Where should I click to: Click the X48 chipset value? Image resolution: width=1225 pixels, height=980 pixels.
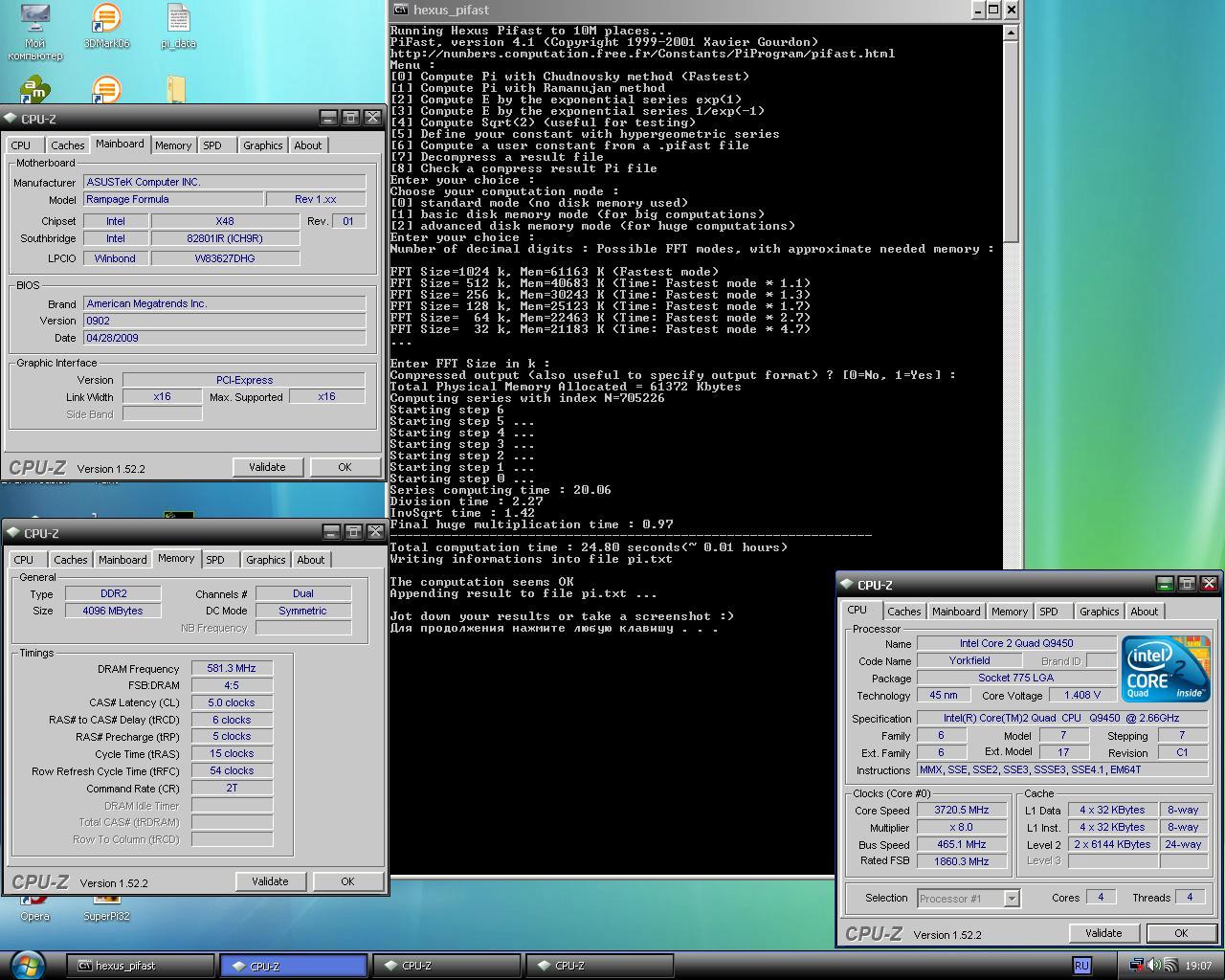(225, 221)
